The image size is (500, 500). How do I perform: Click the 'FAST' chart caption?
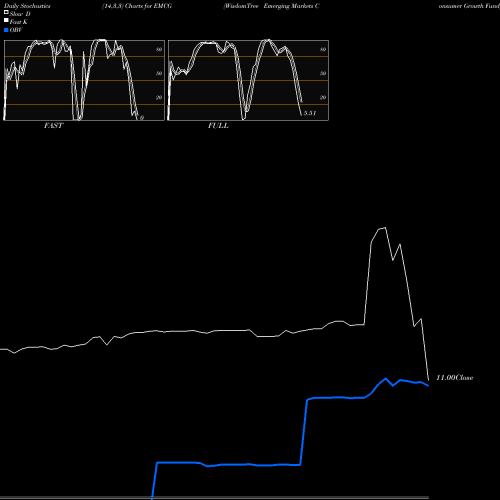(x=54, y=126)
